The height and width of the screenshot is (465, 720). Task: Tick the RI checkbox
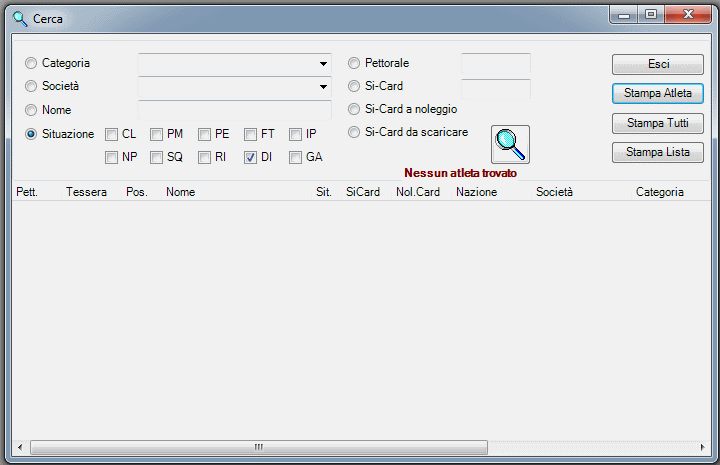tap(204, 157)
